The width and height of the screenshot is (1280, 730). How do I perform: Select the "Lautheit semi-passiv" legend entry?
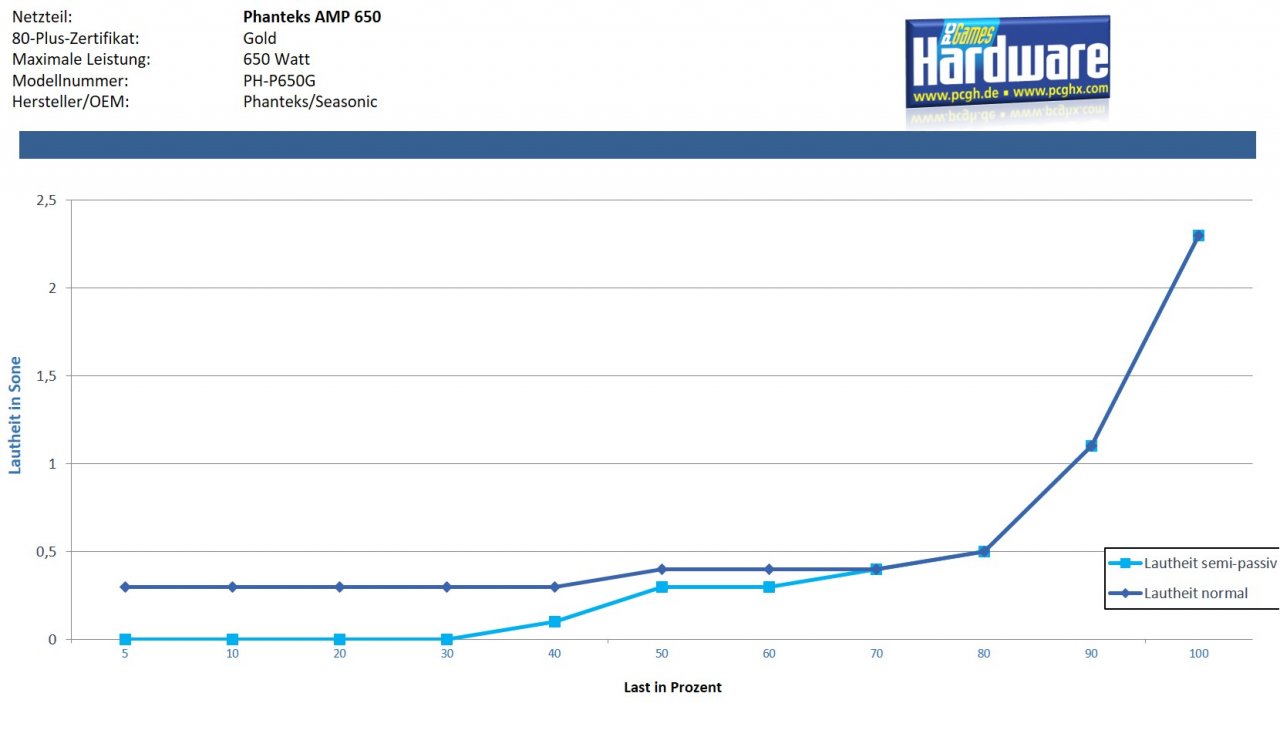pyautogui.click(x=1192, y=563)
